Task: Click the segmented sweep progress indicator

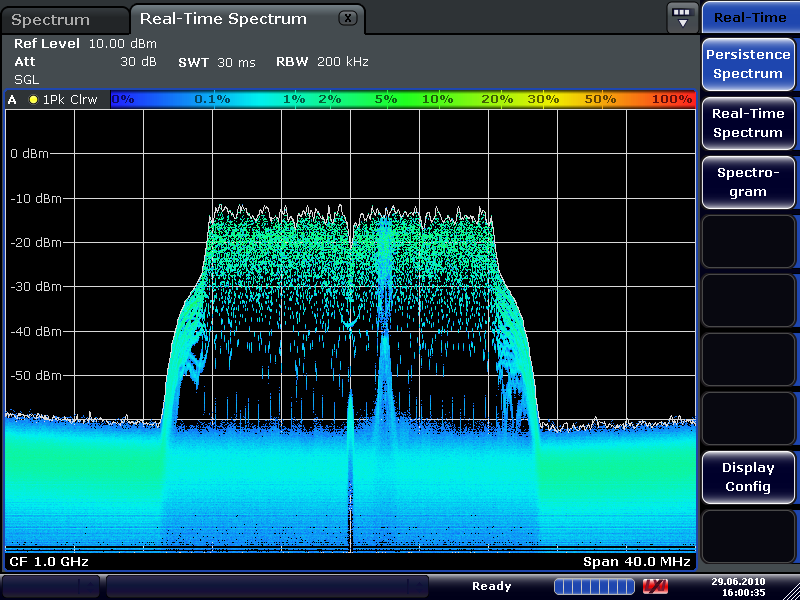Action: [593, 586]
